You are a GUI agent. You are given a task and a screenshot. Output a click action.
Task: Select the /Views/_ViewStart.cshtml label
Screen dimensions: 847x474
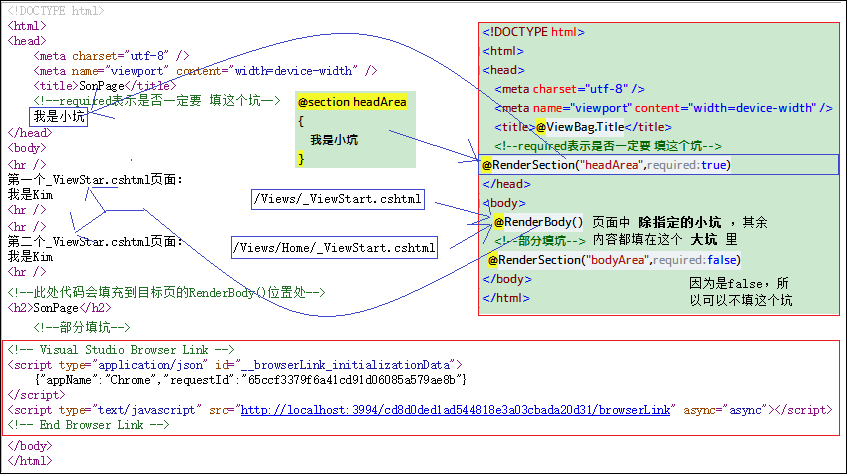pyautogui.click(x=338, y=199)
